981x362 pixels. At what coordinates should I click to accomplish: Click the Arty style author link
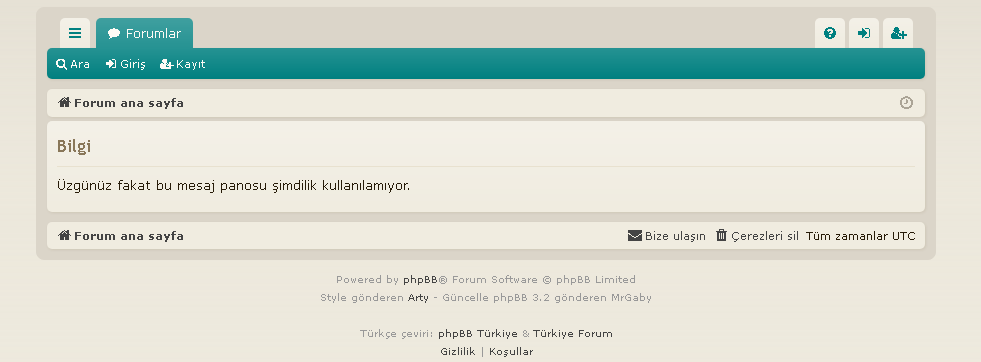418,298
